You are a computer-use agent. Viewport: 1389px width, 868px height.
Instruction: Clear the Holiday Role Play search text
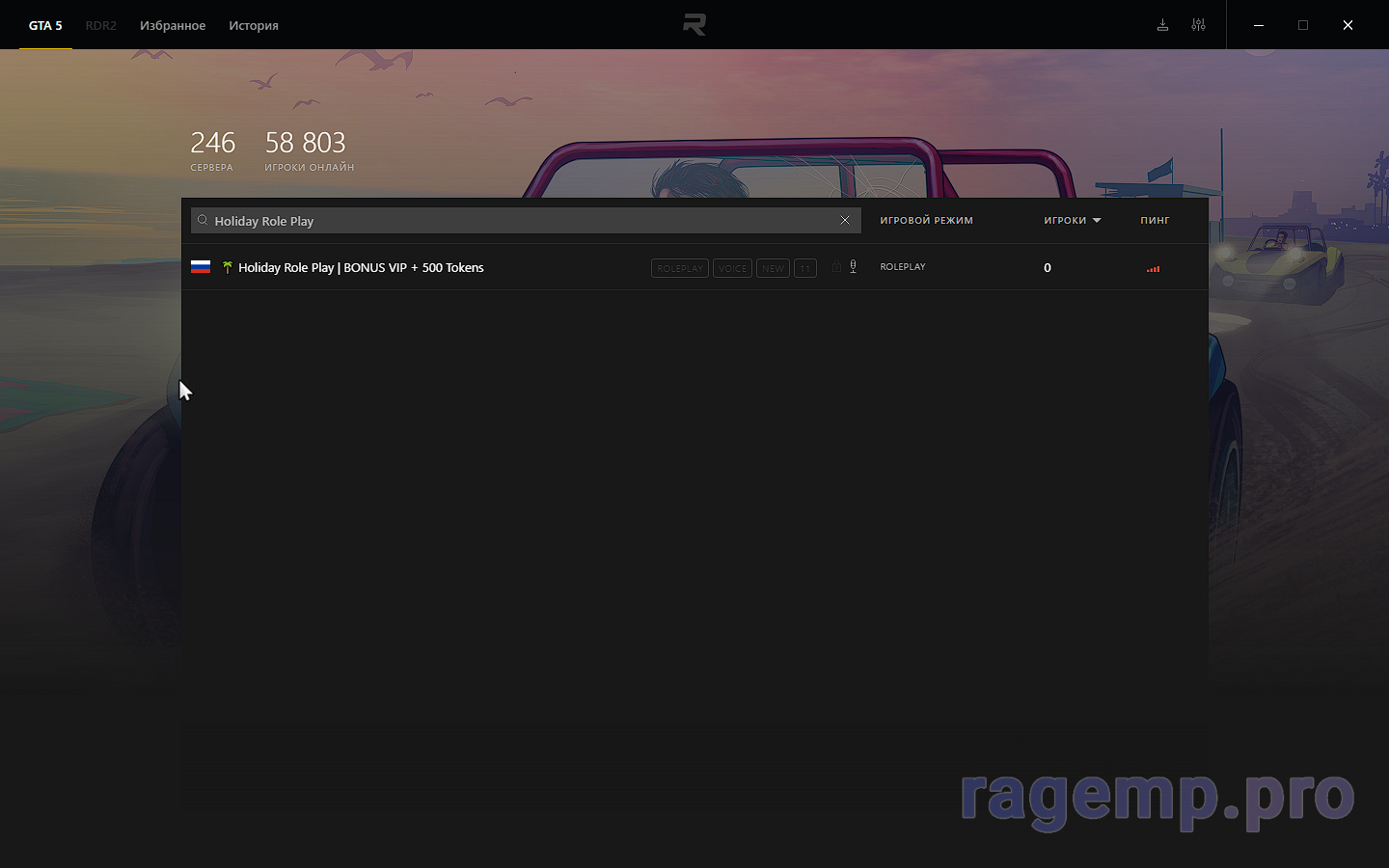pyautogui.click(x=845, y=220)
